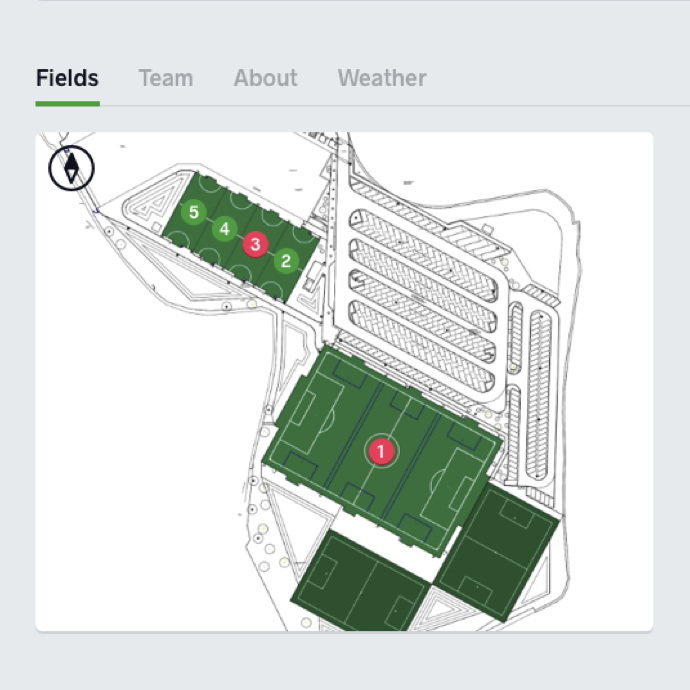Choose green field marker number 4
The height and width of the screenshot is (690, 690).
pyautogui.click(x=225, y=229)
